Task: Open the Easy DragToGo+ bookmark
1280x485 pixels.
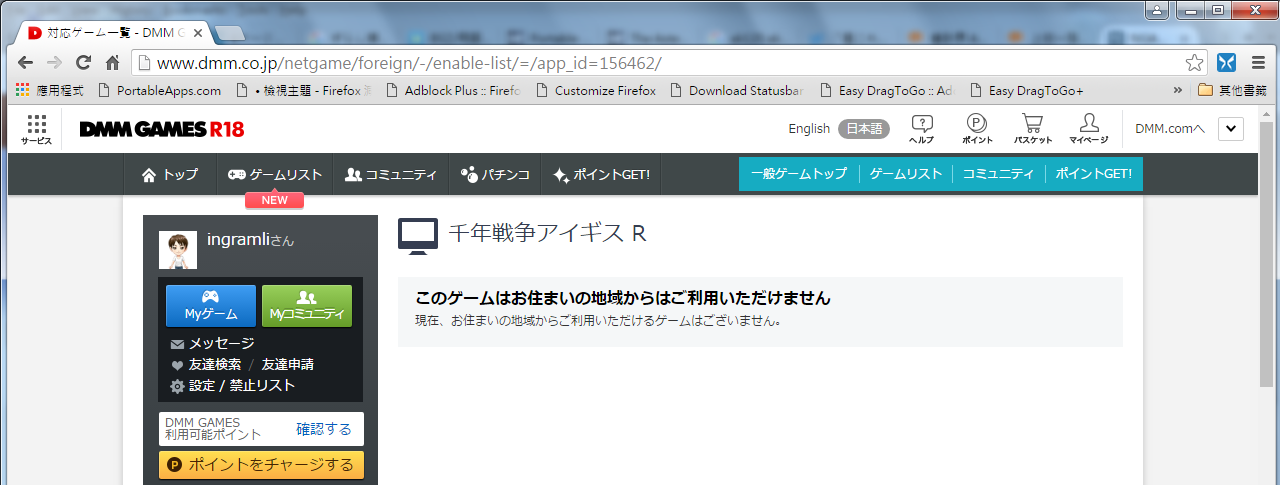Action: coord(1027,90)
